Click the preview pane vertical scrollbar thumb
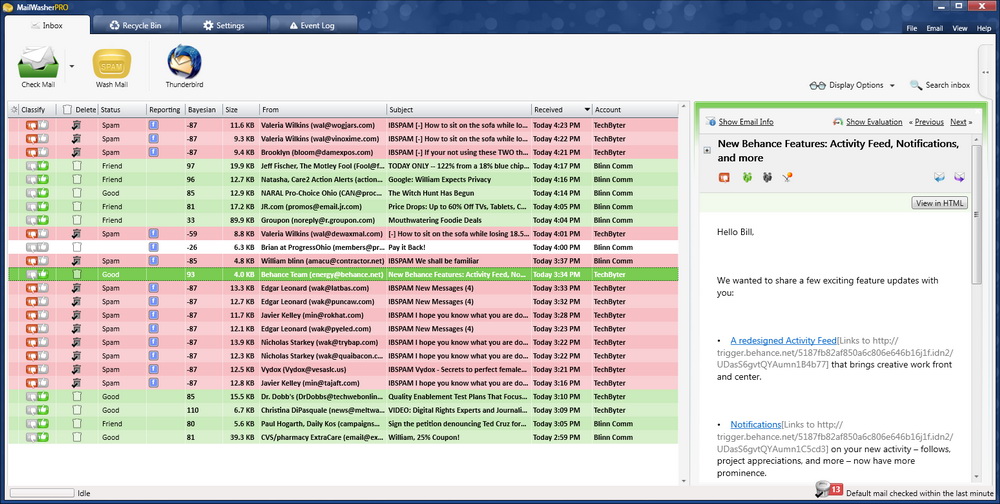This screenshot has width=1000, height=504. click(x=976, y=214)
